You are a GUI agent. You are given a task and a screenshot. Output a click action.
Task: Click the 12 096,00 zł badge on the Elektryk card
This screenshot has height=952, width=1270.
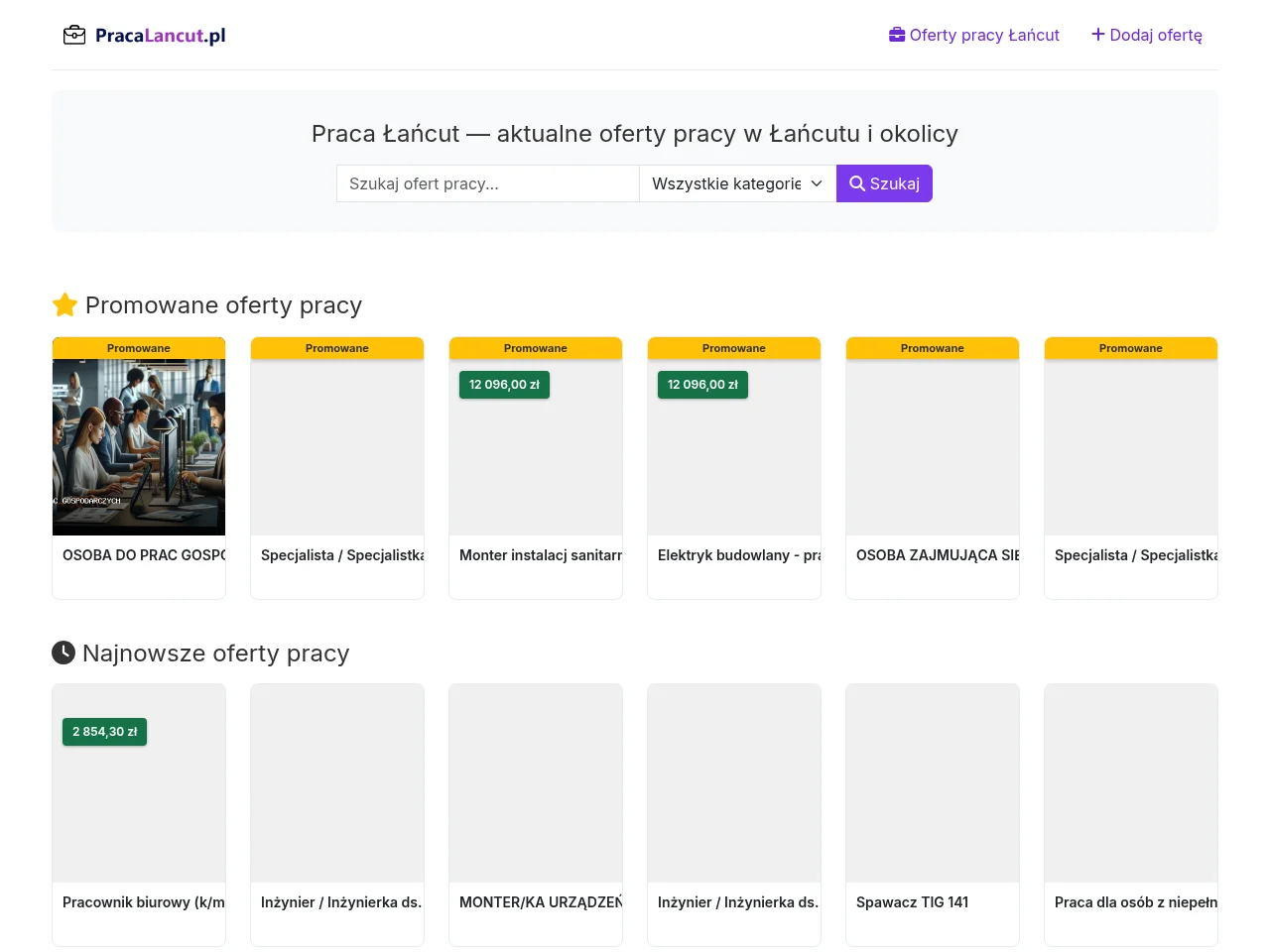702,385
